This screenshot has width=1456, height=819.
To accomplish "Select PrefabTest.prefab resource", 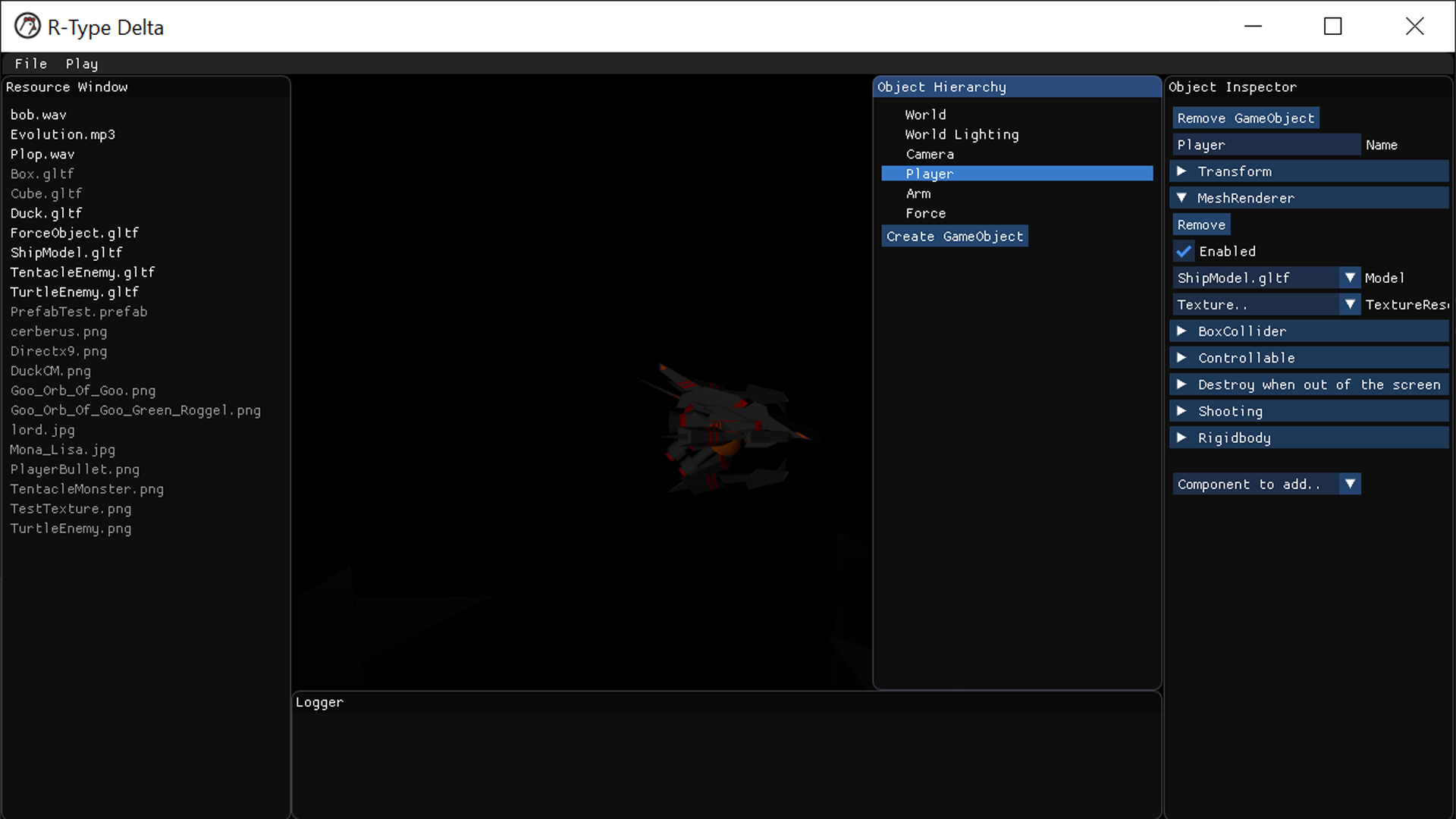I will click(79, 312).
